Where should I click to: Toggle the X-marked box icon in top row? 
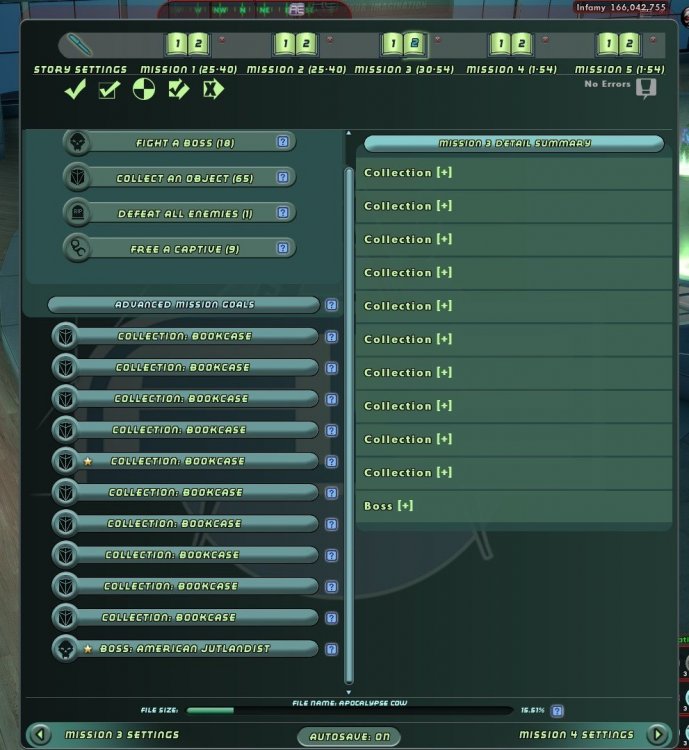[x=212, y=91]
